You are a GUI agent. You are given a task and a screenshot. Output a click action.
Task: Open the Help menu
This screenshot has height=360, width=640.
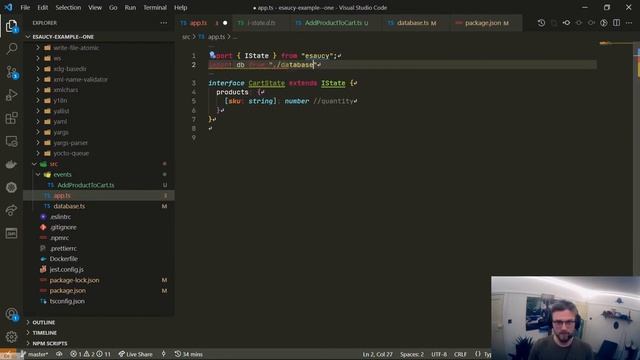click(180, 7)
